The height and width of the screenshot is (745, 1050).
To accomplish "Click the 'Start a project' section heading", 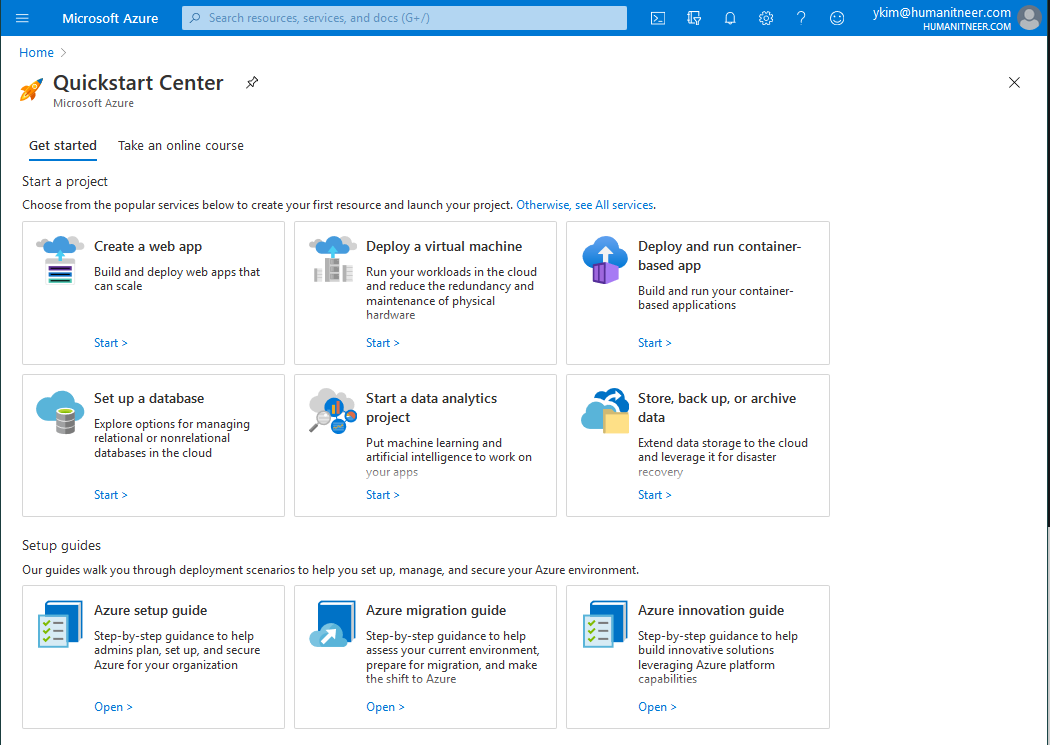I will [65, 181].
